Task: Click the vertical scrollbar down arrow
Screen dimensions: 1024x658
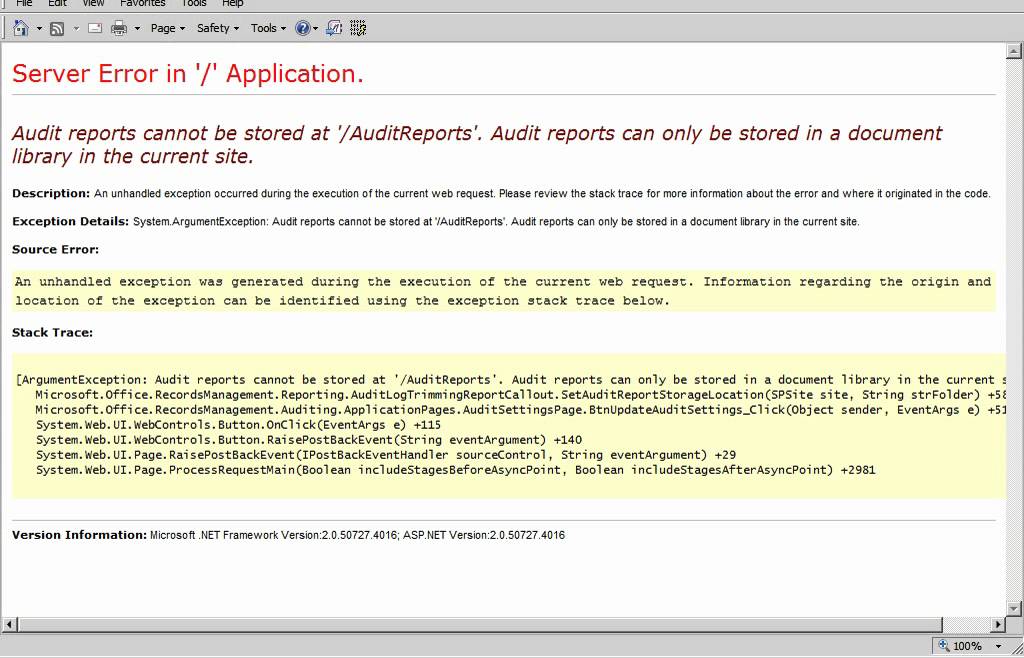Action: 1014,608
